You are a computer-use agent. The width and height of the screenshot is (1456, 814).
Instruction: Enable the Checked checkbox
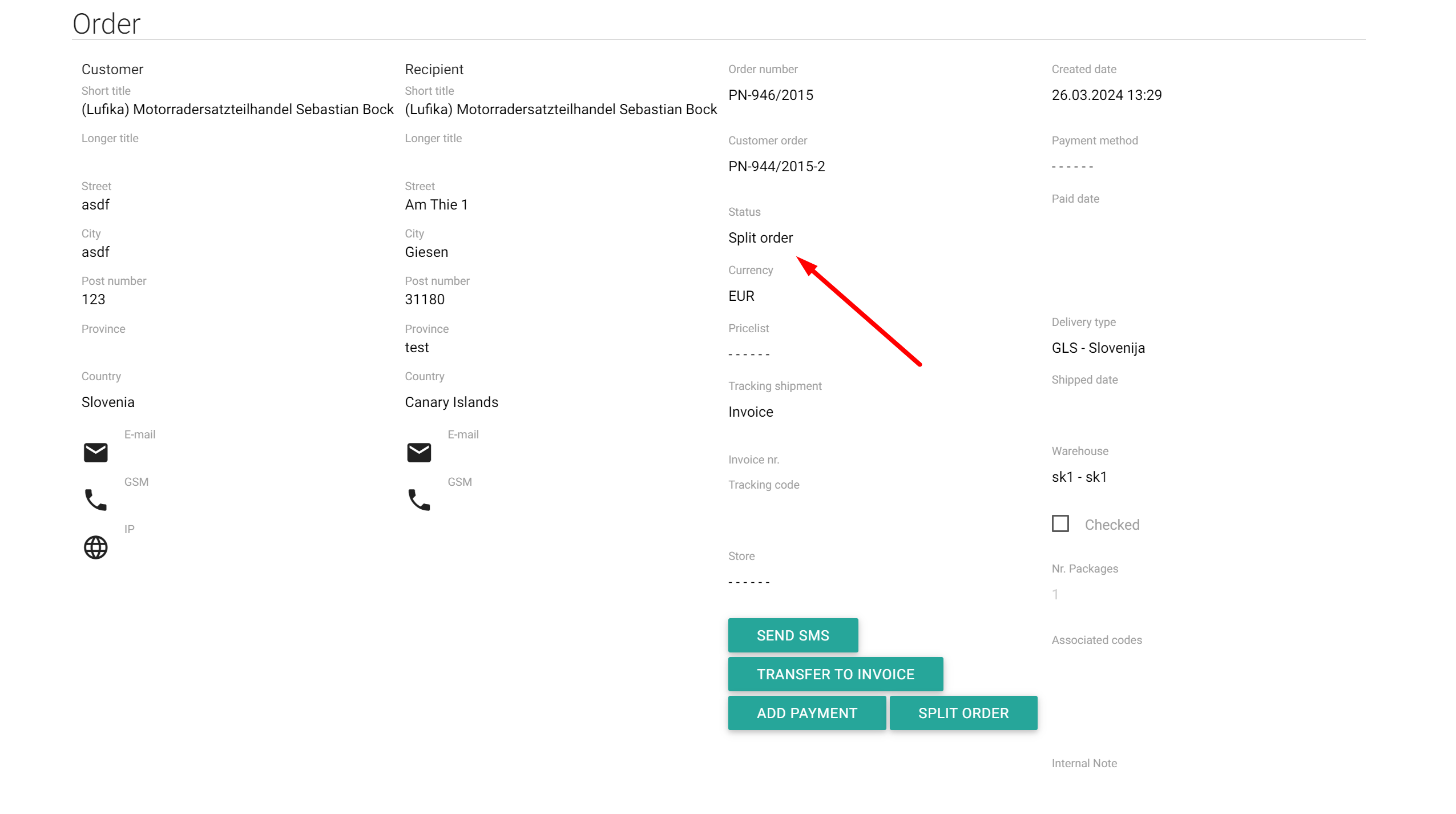coord(1060,523)
